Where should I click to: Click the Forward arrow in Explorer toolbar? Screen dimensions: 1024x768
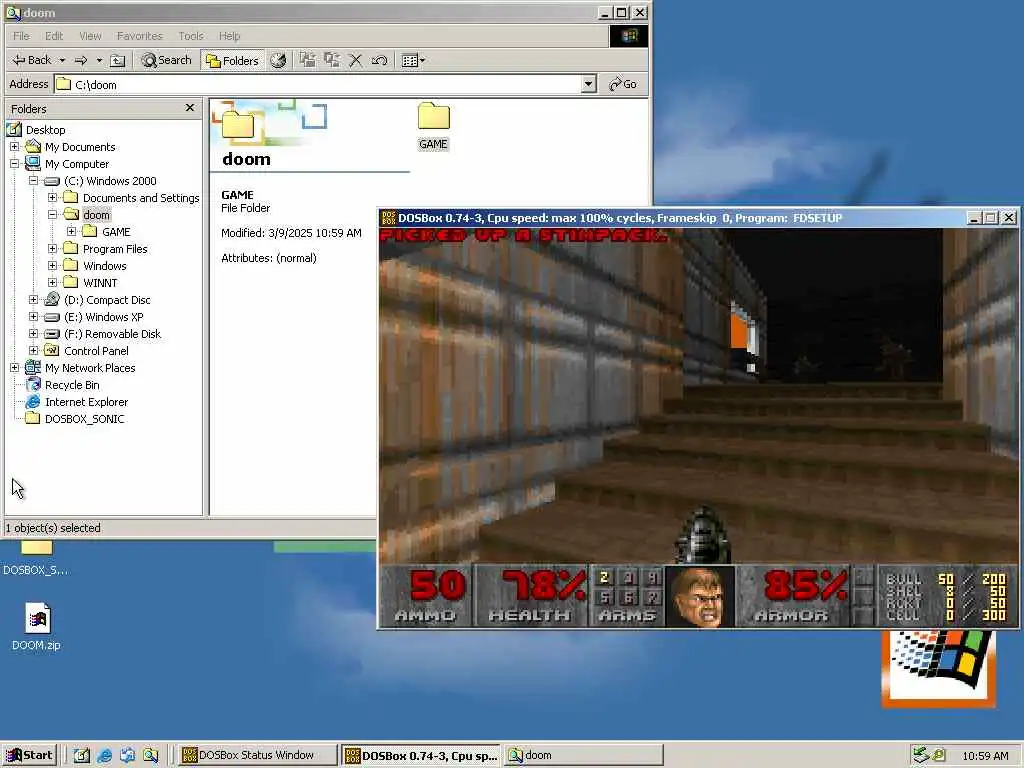[81, 60]
